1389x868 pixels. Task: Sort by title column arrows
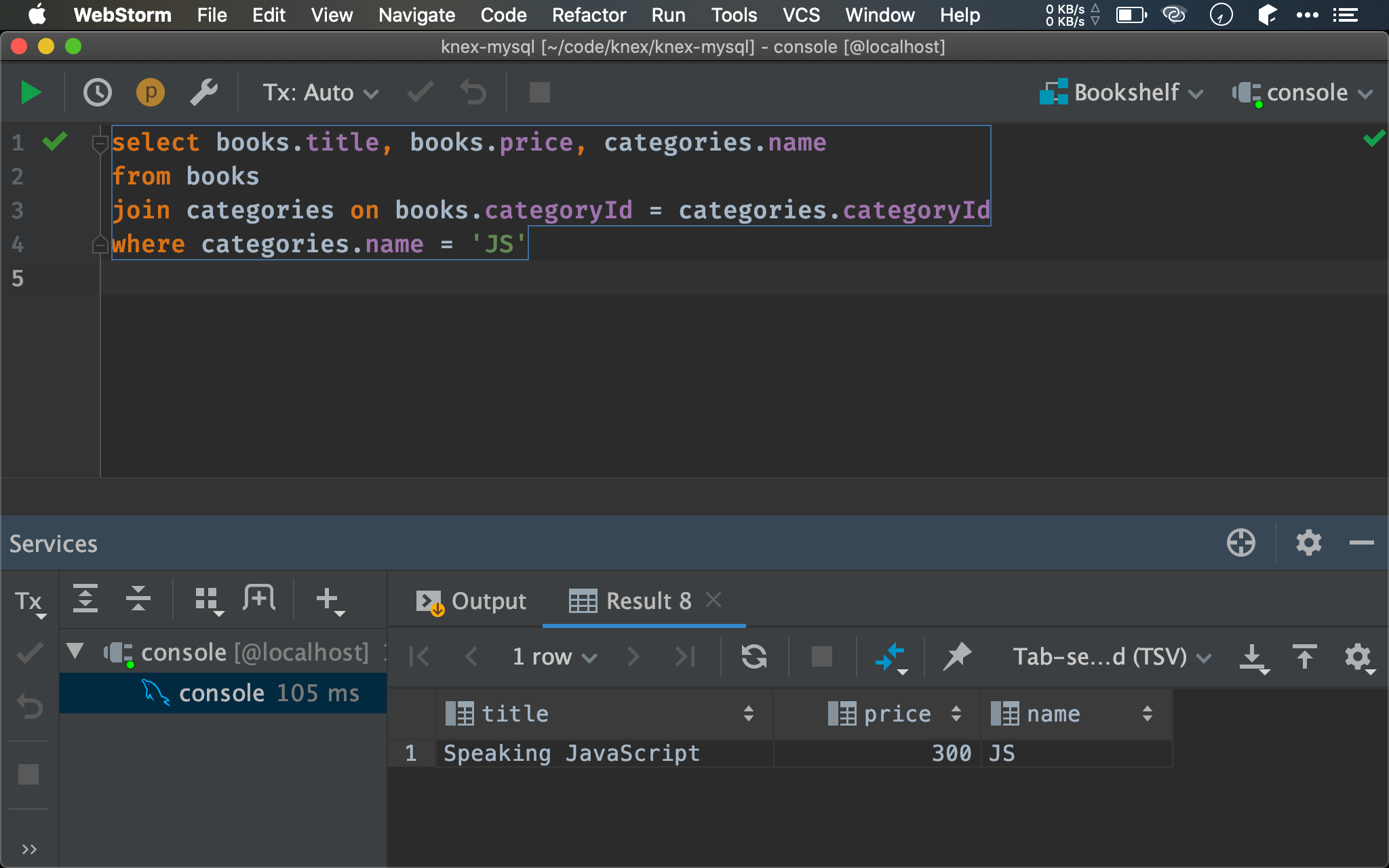click(x=748, y=713)
